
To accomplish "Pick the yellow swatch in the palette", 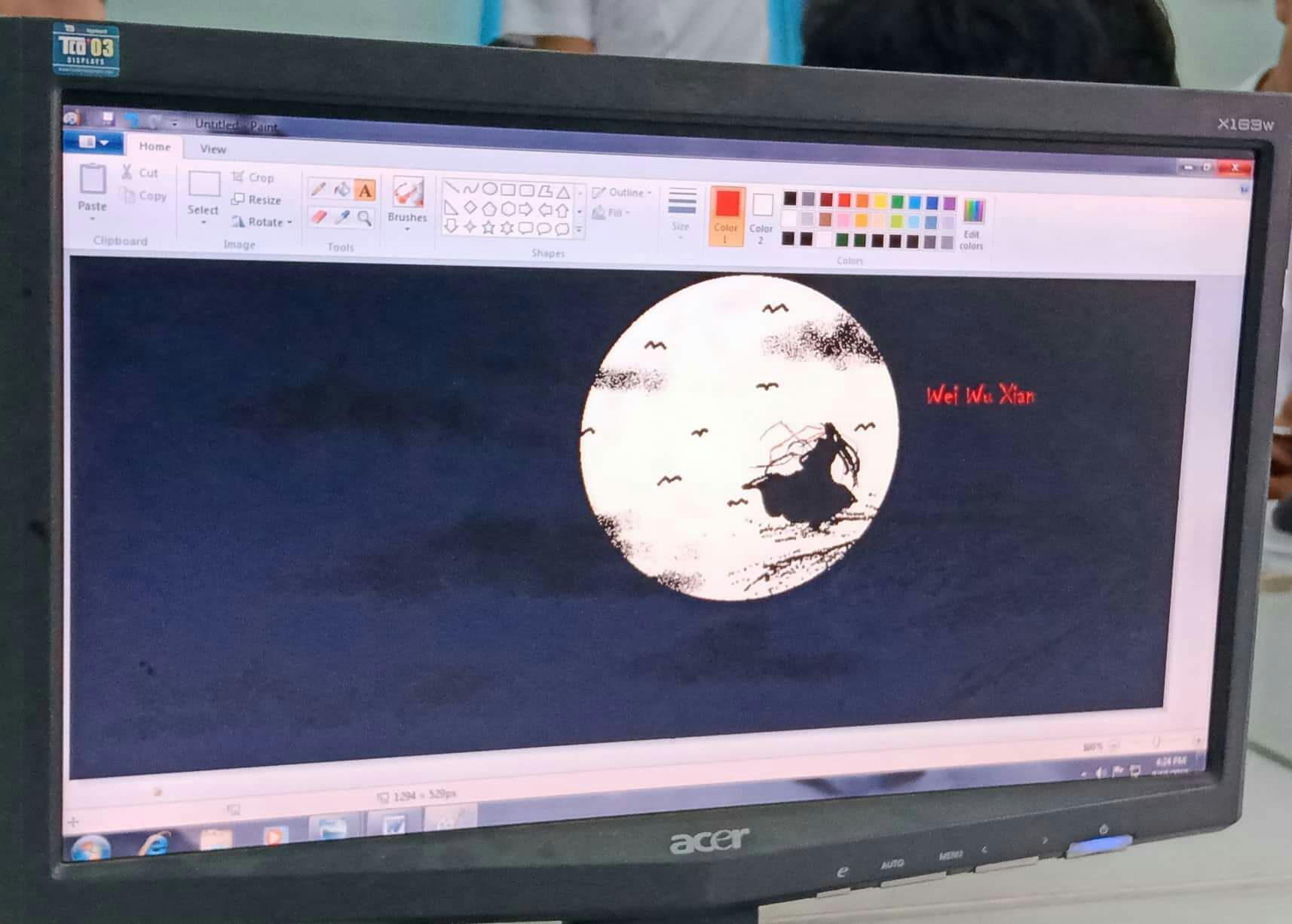I will [x=880, y=201].
